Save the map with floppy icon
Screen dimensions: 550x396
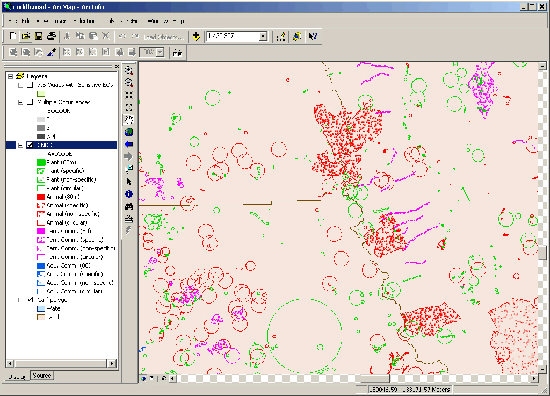click(x=38, y=36)
